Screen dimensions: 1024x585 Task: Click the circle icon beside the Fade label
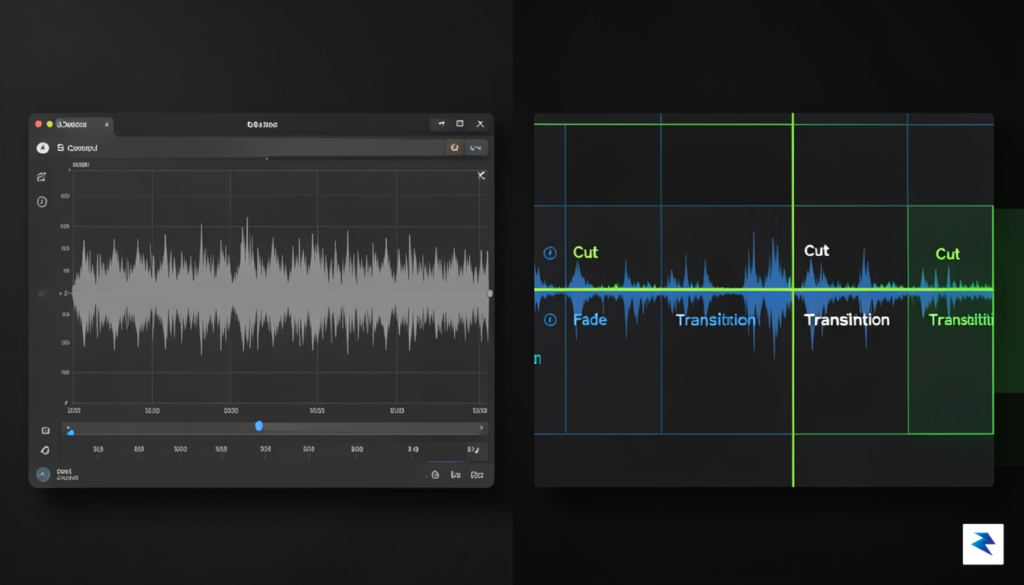[550, 319]
